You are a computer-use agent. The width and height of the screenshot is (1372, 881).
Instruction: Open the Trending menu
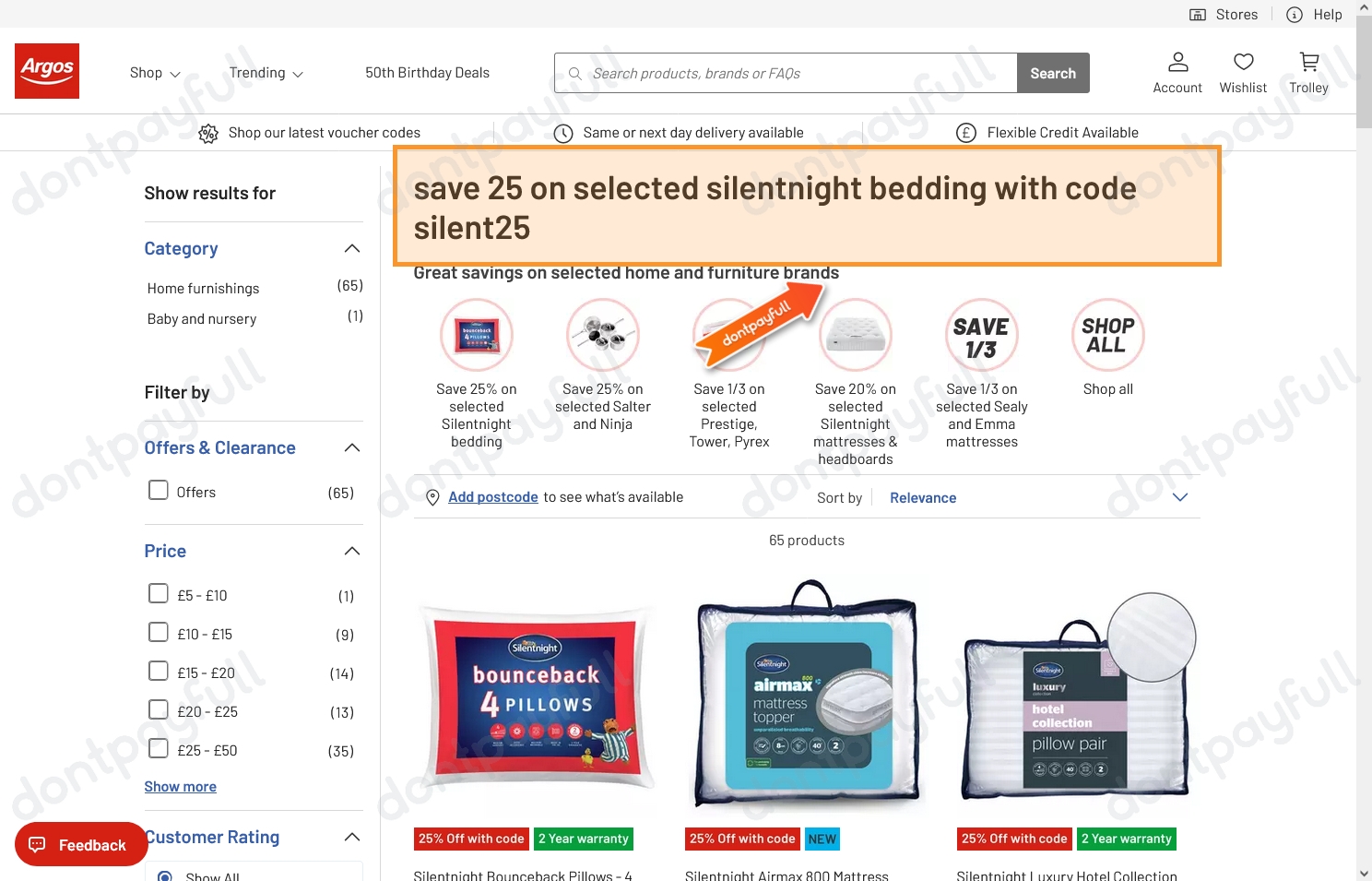pyautogui.click(x=266, y=73)
